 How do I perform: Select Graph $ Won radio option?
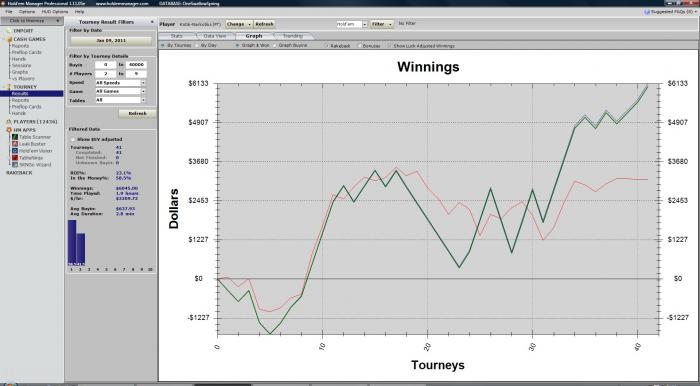pos(238,46)
